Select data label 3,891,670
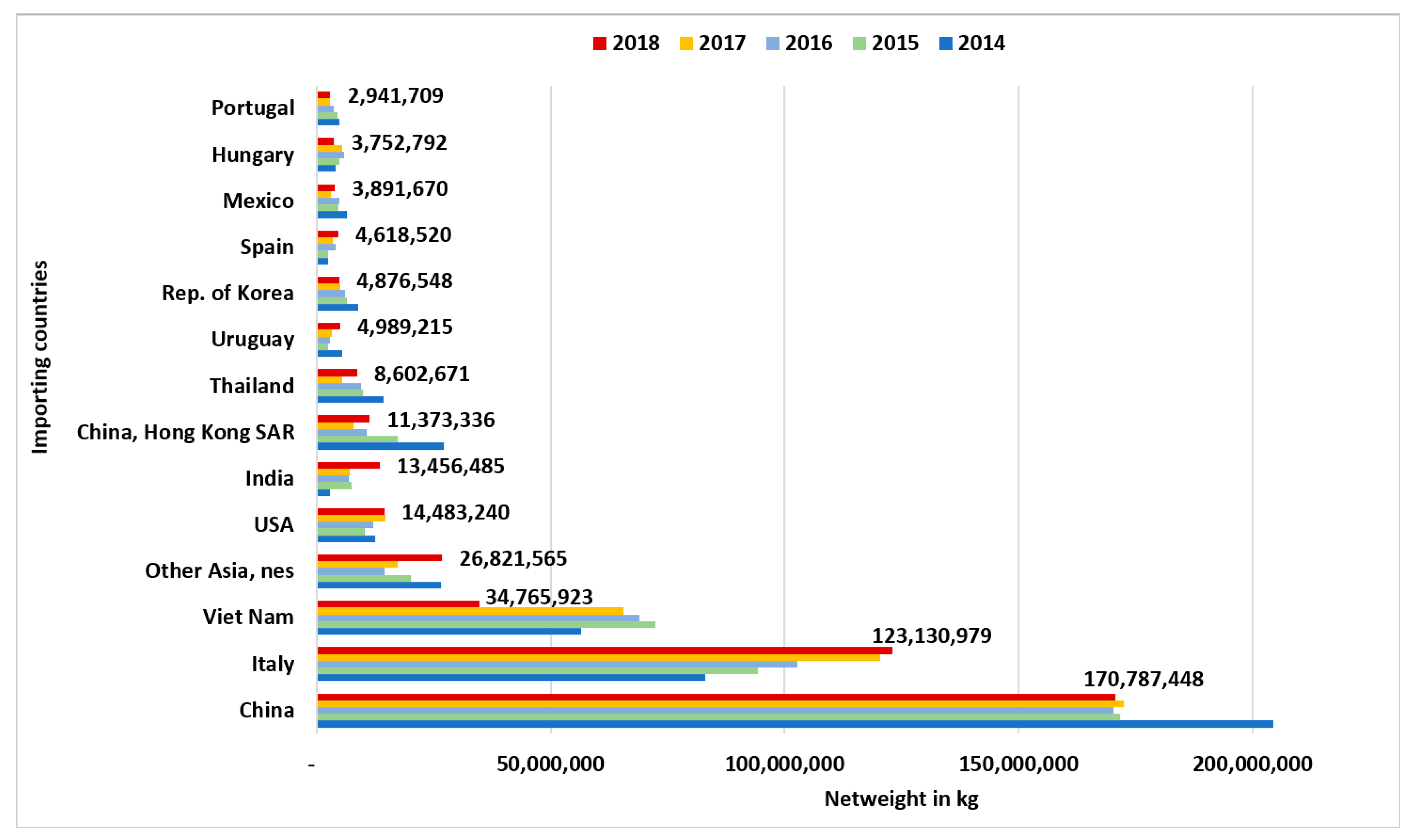 [x=400, y=189]
